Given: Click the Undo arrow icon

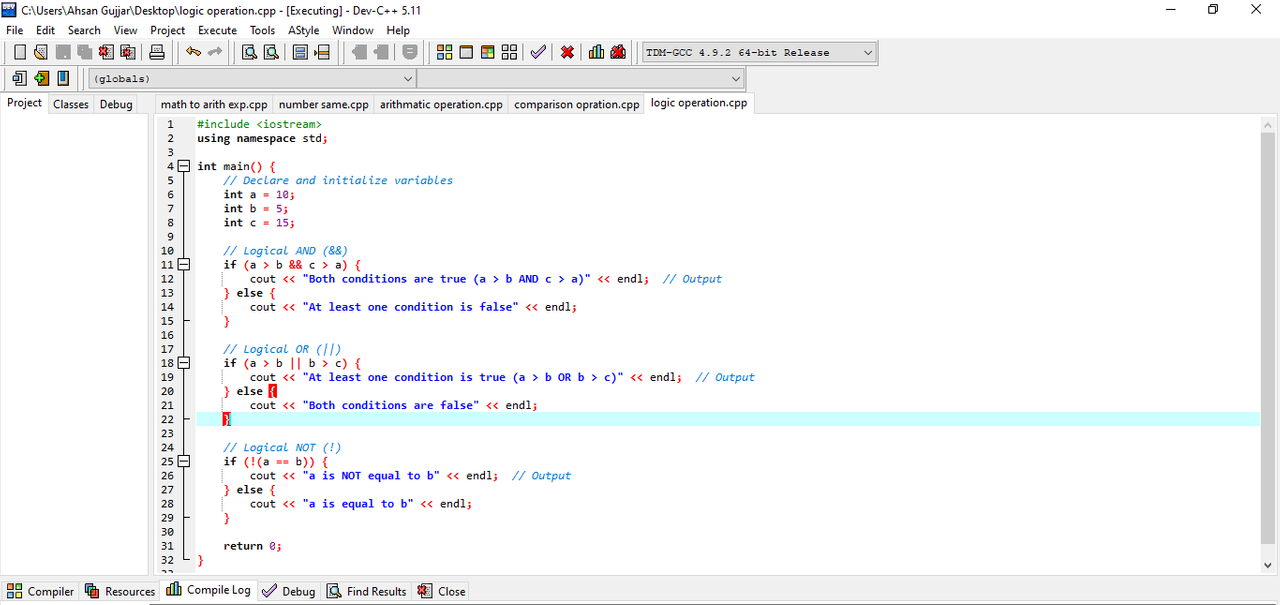Looking at the screenshot, I should tap(193, 52).
